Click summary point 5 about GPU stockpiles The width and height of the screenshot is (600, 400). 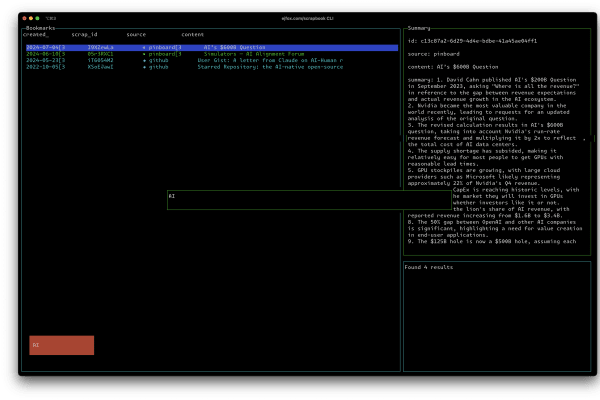click(484, 177)
